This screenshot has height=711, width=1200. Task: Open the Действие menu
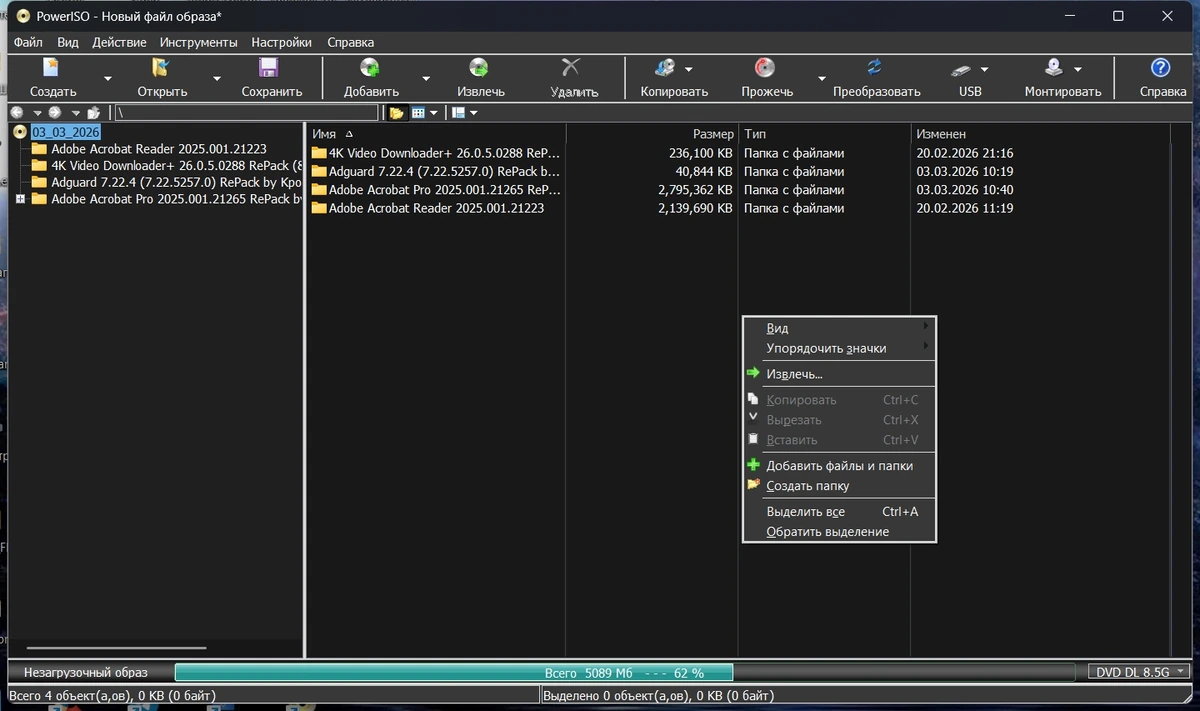[119, 42]
